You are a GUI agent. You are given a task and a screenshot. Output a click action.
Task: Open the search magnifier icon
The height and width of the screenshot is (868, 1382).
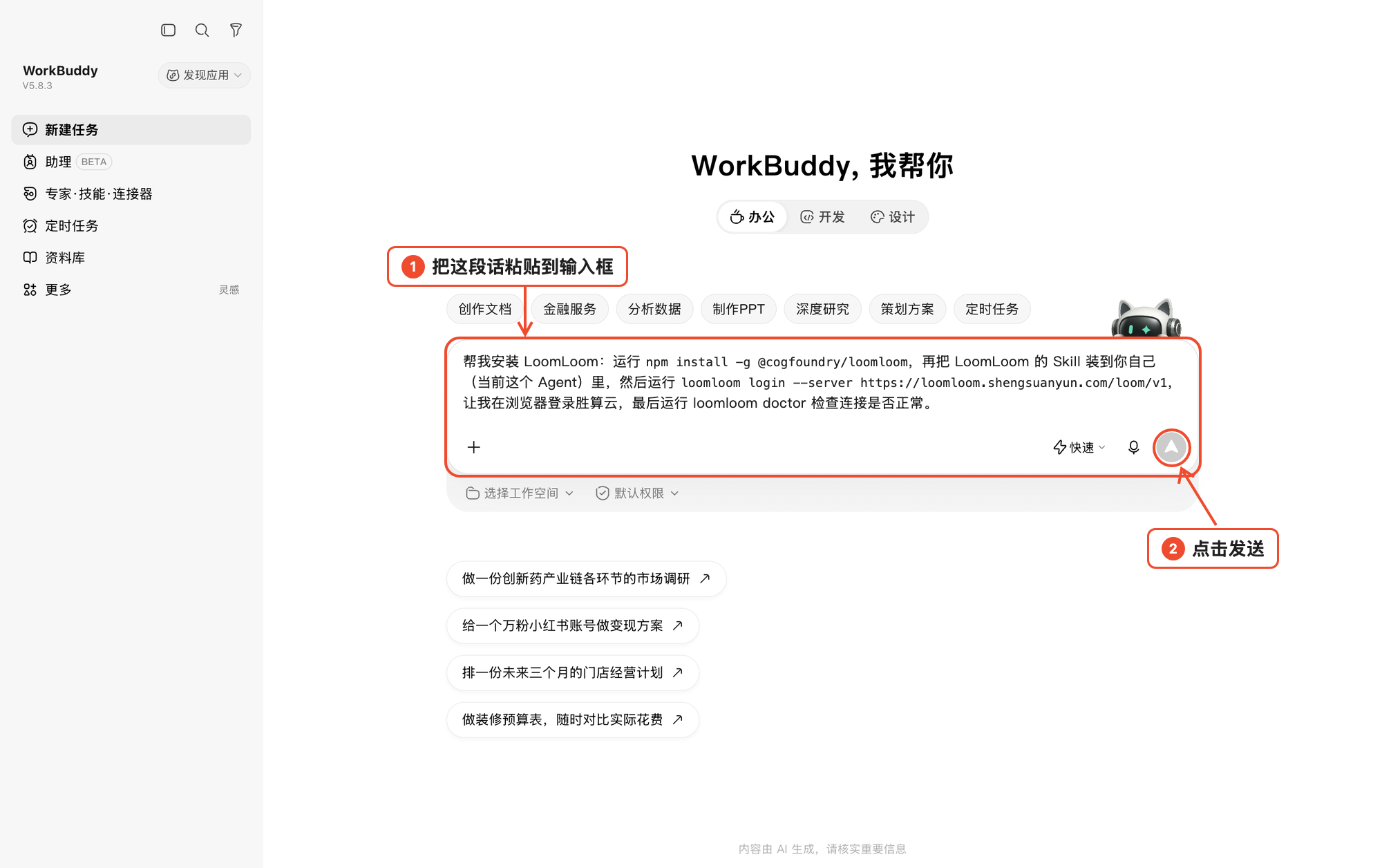click(202, 30)
